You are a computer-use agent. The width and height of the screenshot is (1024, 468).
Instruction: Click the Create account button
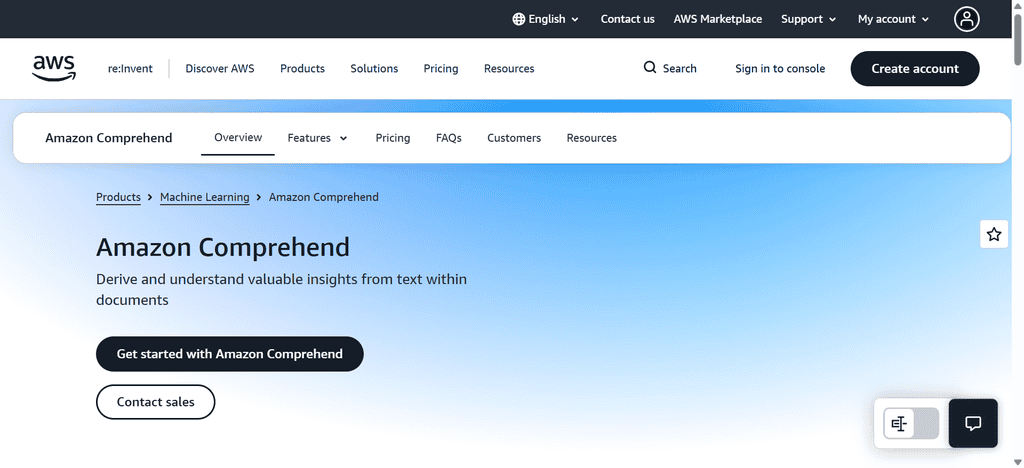pyautogui.click(x=915, y=69)
